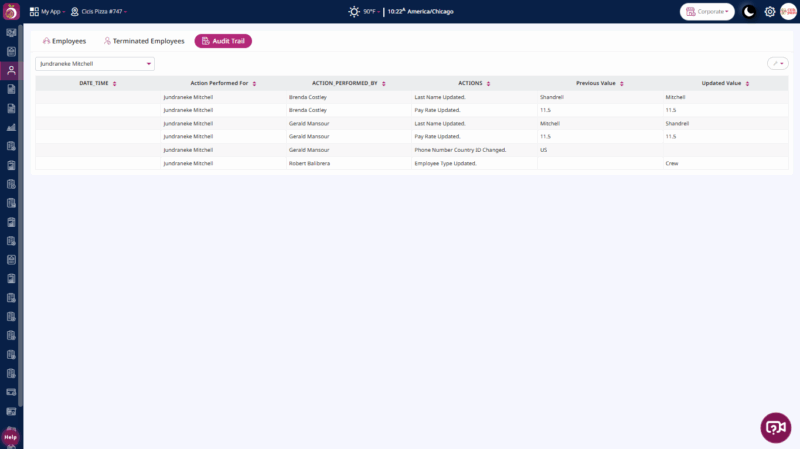Open the table tools wrench dropdown button
This screenshot has height=449, width=800.
click(x=777, y=63)
